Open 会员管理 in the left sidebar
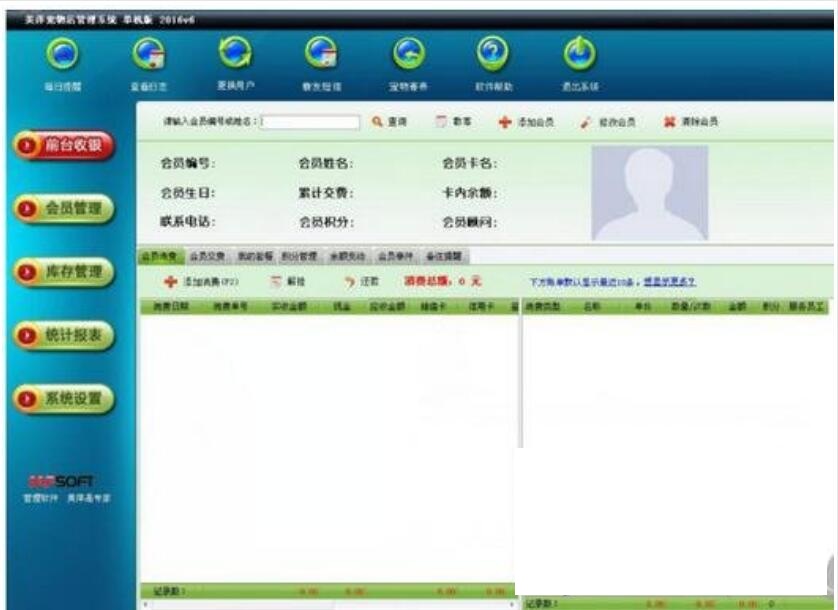 60,210
